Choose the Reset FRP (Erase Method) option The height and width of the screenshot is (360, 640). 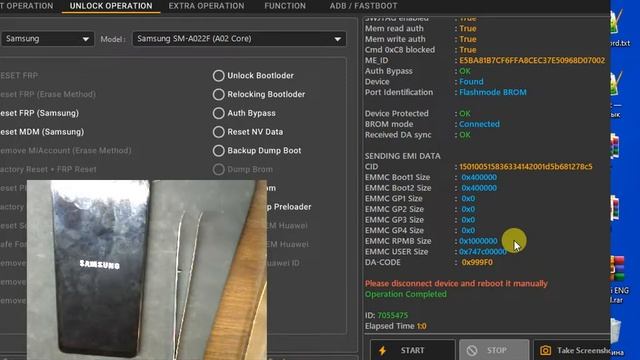coord(48,94)
